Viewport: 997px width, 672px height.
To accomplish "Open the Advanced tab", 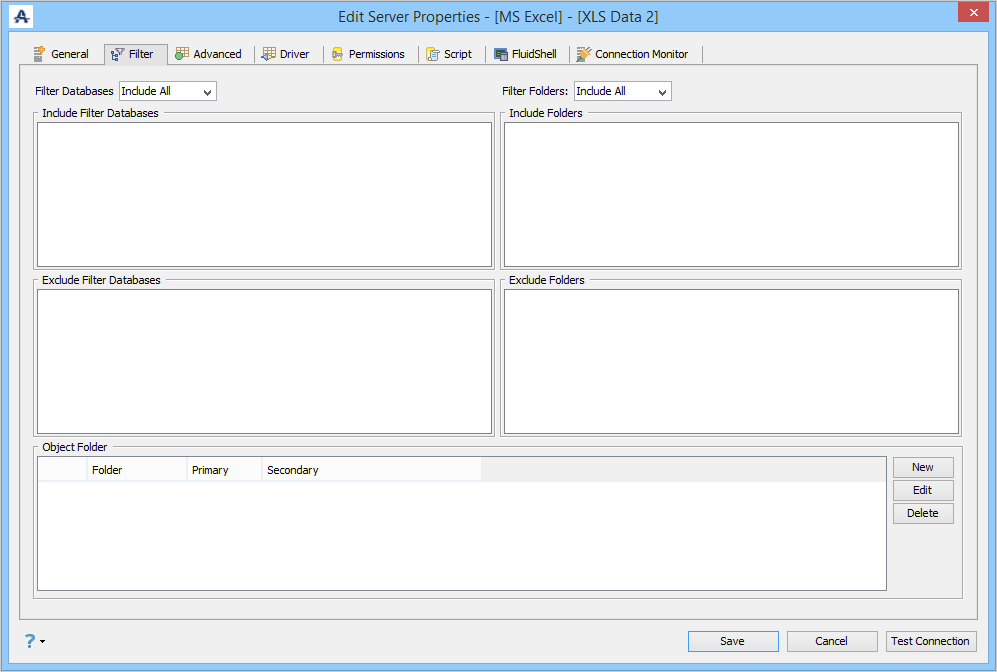I will pos(210,54).
